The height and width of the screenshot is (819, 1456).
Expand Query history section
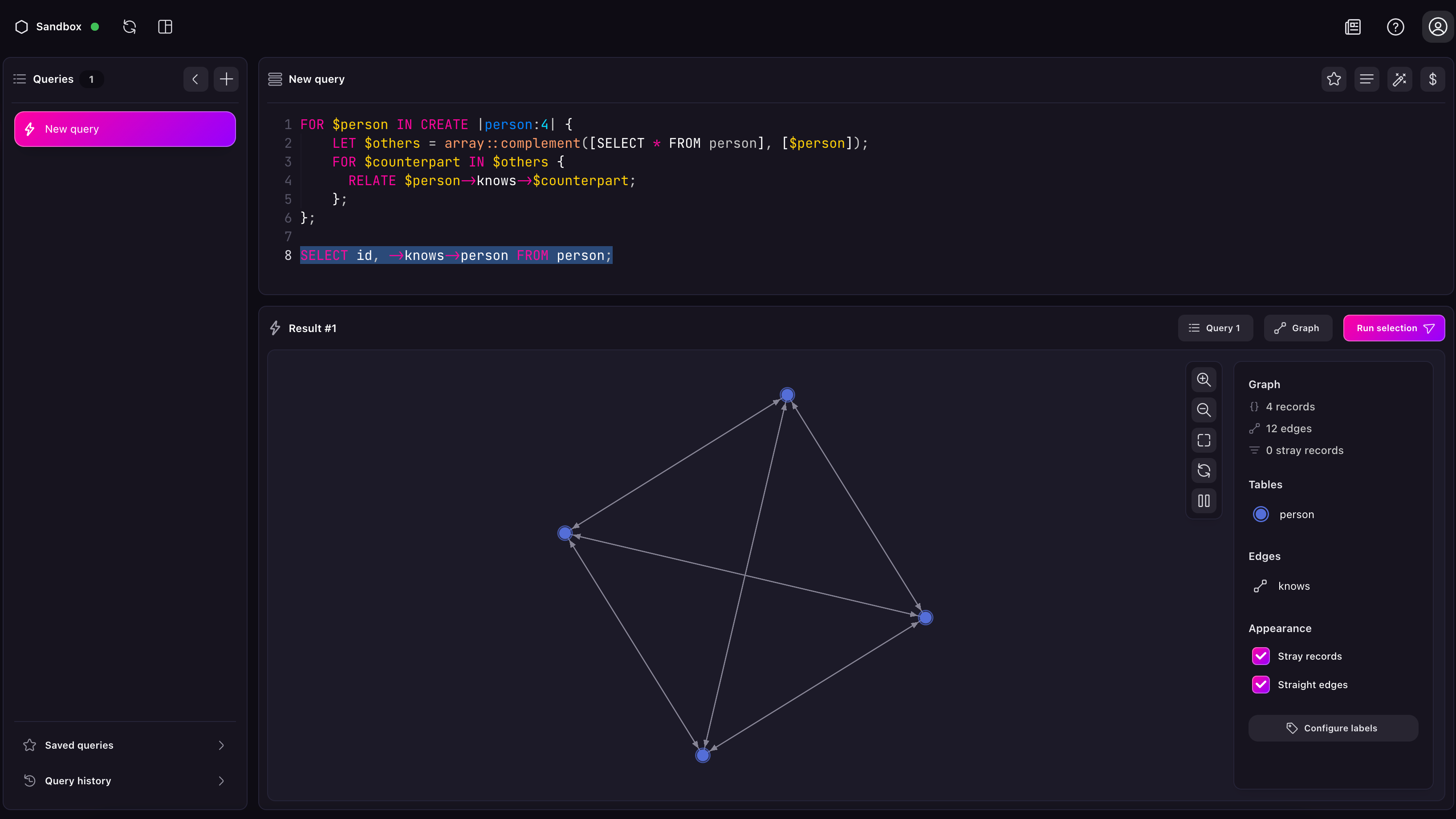(125, 781)
